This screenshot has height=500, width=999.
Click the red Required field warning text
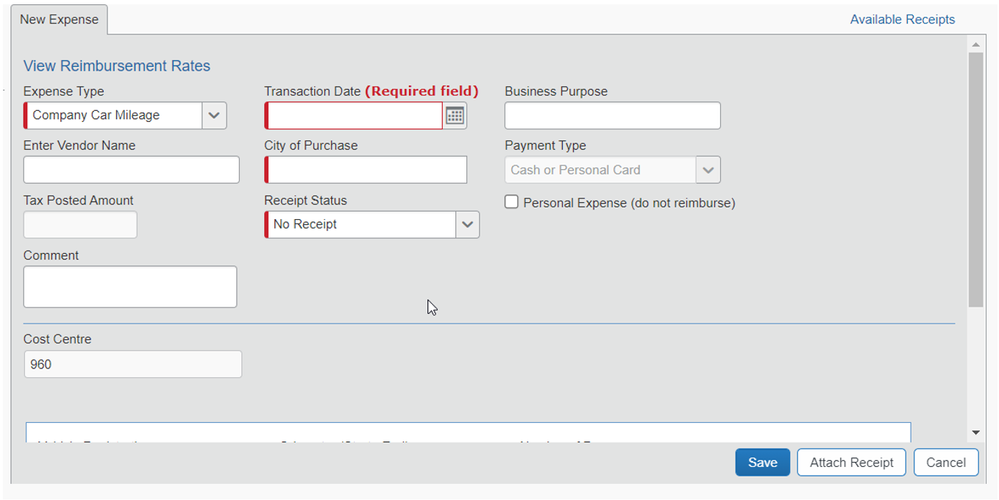(421, 91)
